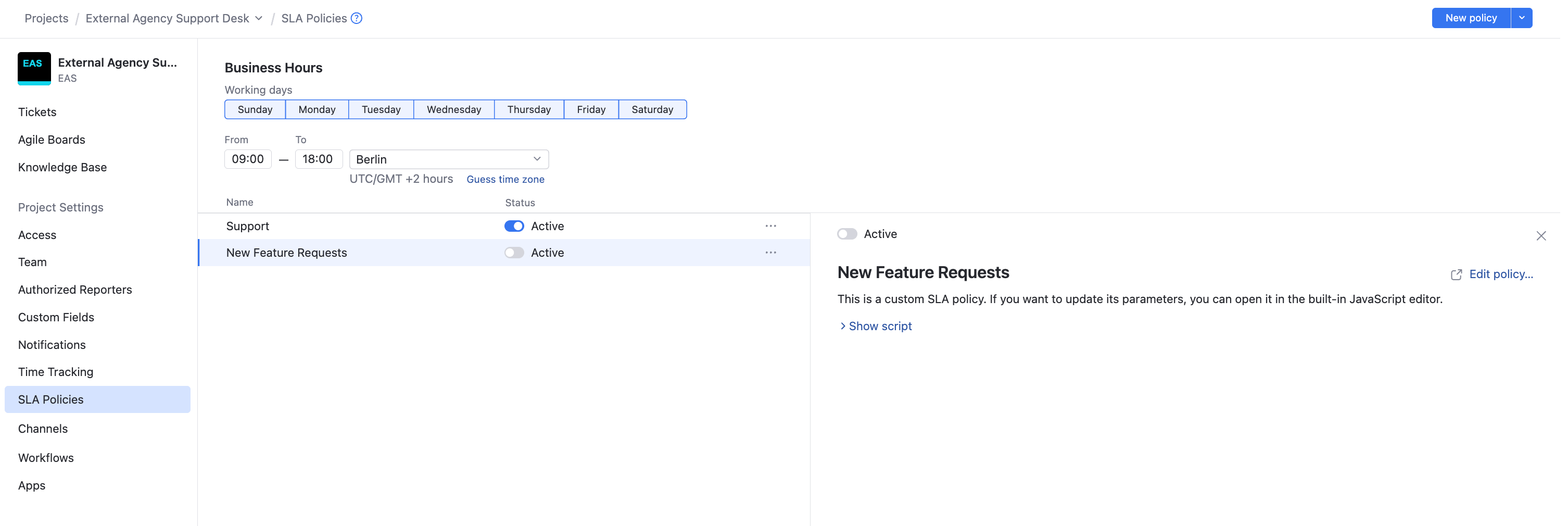The image size is (1568, 526).
Task: Open the New Feature Requests actions menu
Action: [770, 252]
